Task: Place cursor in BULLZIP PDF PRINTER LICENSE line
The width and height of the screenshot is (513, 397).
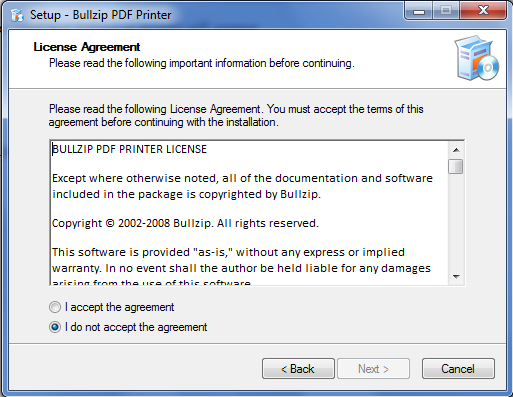Action: [129, 149]
